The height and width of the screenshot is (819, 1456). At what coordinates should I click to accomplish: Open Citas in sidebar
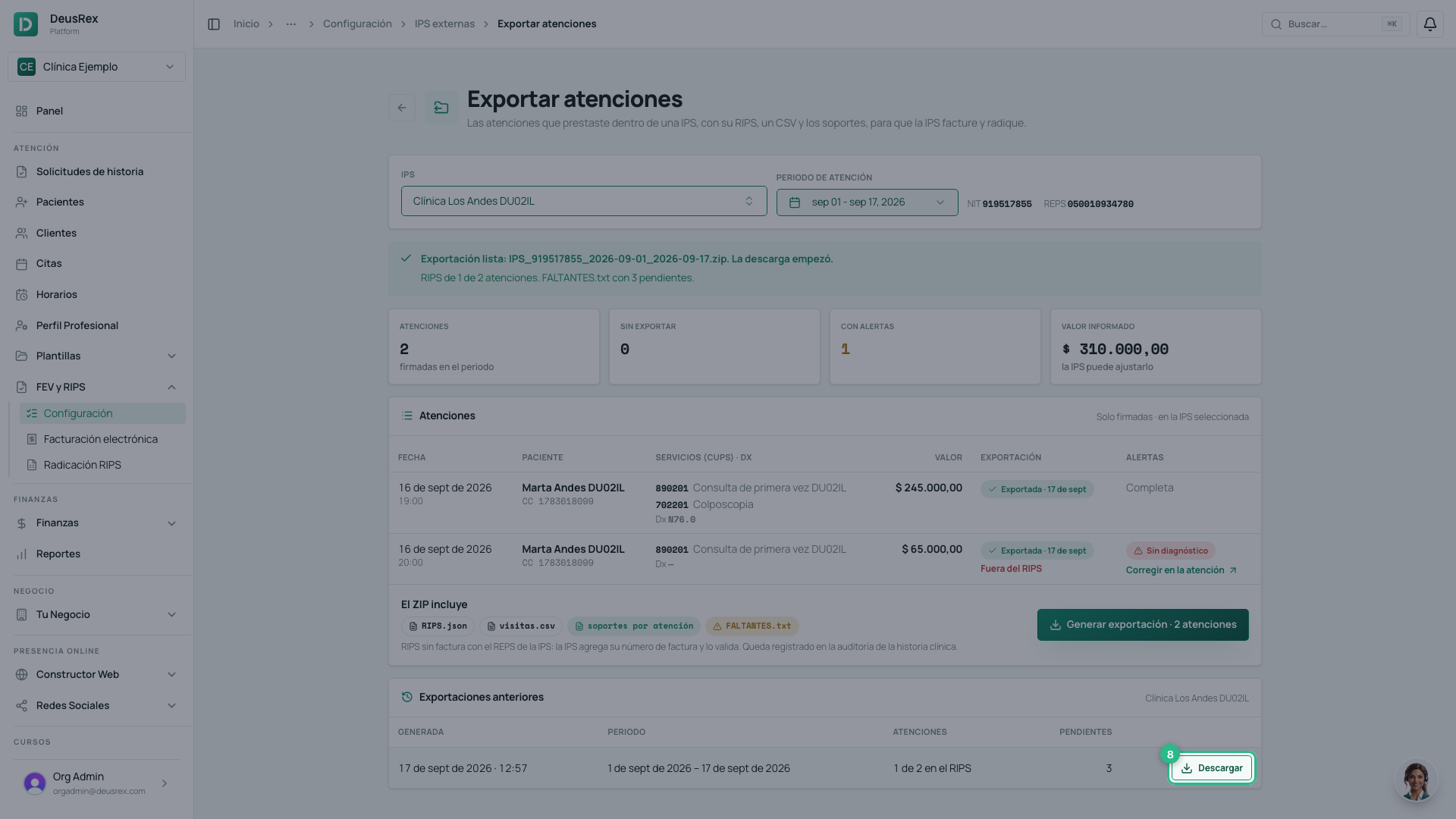point(96,263)
